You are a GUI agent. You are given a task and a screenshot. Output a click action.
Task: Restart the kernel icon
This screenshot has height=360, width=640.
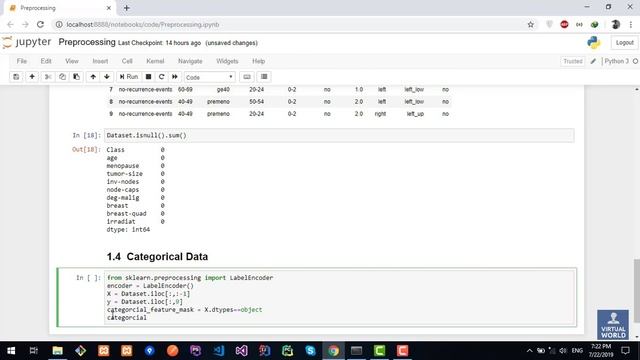(x=162, y=77)
